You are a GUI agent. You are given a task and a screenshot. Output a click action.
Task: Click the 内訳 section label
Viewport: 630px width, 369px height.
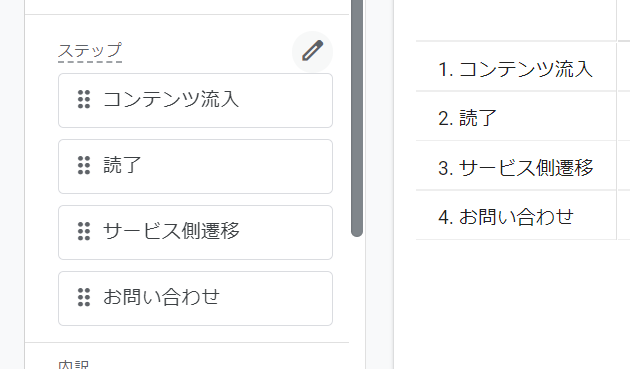click(x=73, y=365)
